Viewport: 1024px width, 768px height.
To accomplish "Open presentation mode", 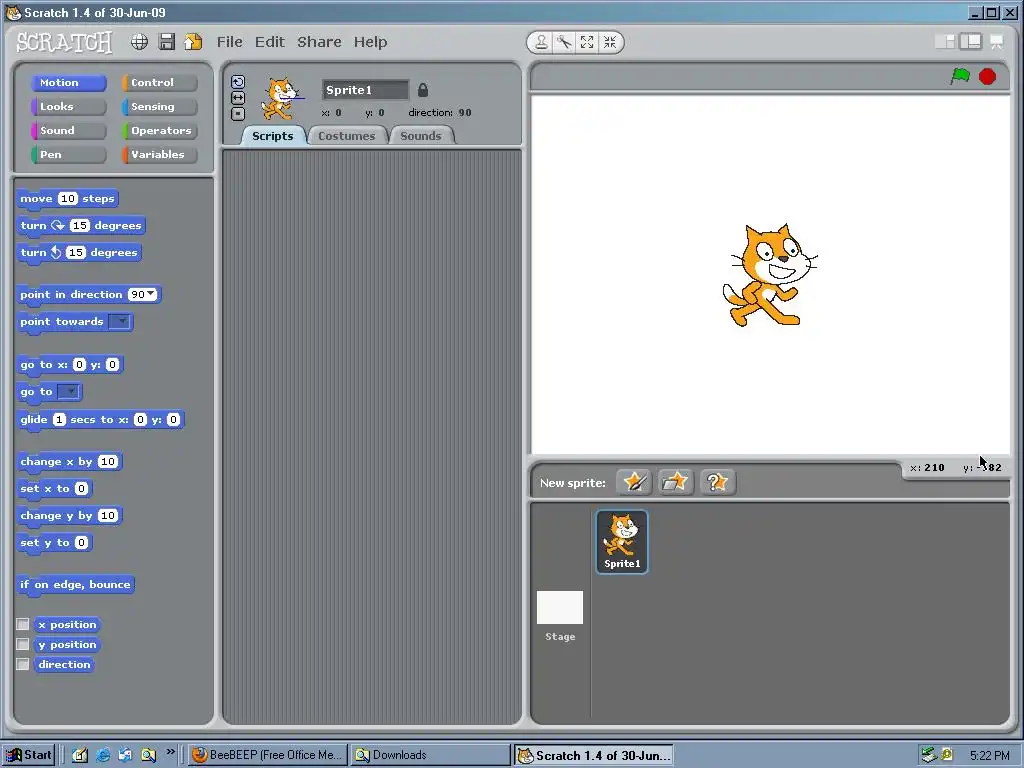I will pos(997,42).
